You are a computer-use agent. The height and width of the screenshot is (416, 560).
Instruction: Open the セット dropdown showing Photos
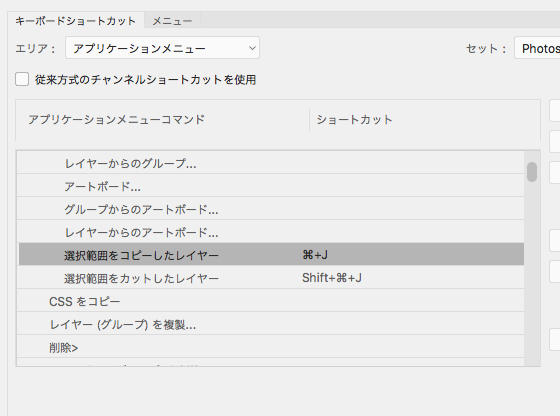click(x=537, y=48)
